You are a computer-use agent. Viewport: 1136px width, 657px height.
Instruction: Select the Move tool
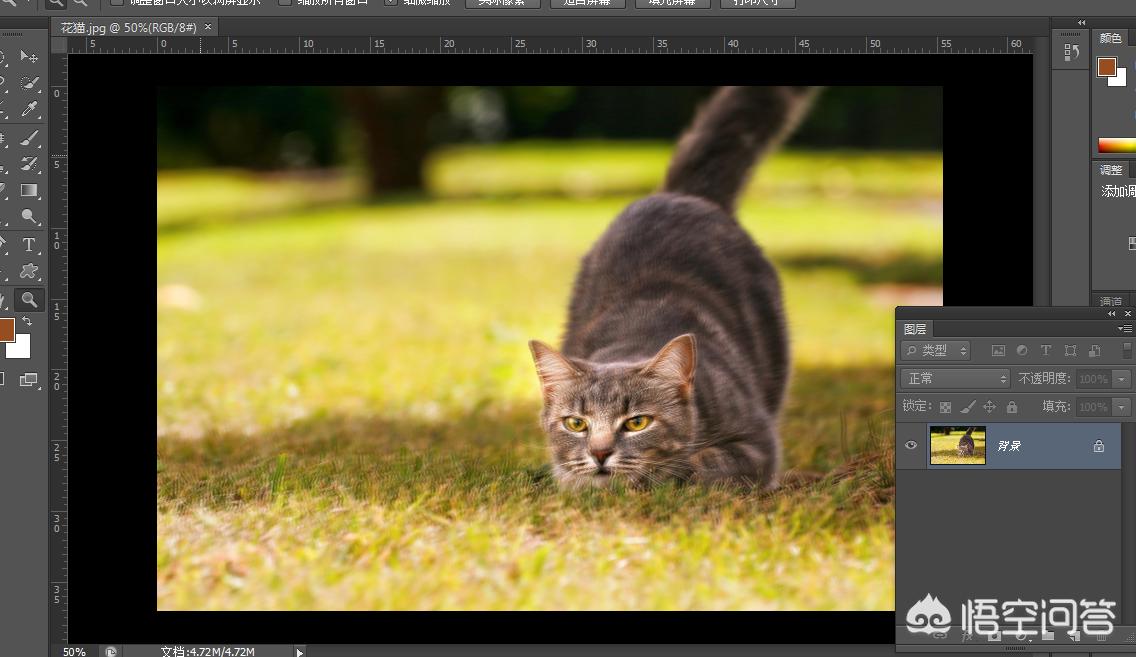(x=29, y=57)
